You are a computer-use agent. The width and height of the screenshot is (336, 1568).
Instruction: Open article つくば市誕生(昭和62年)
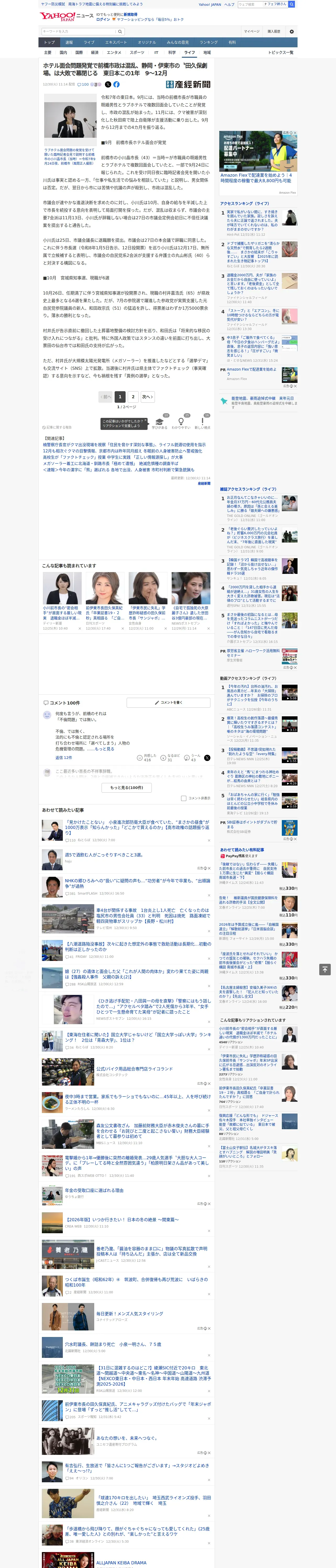tap(137, 1281)
